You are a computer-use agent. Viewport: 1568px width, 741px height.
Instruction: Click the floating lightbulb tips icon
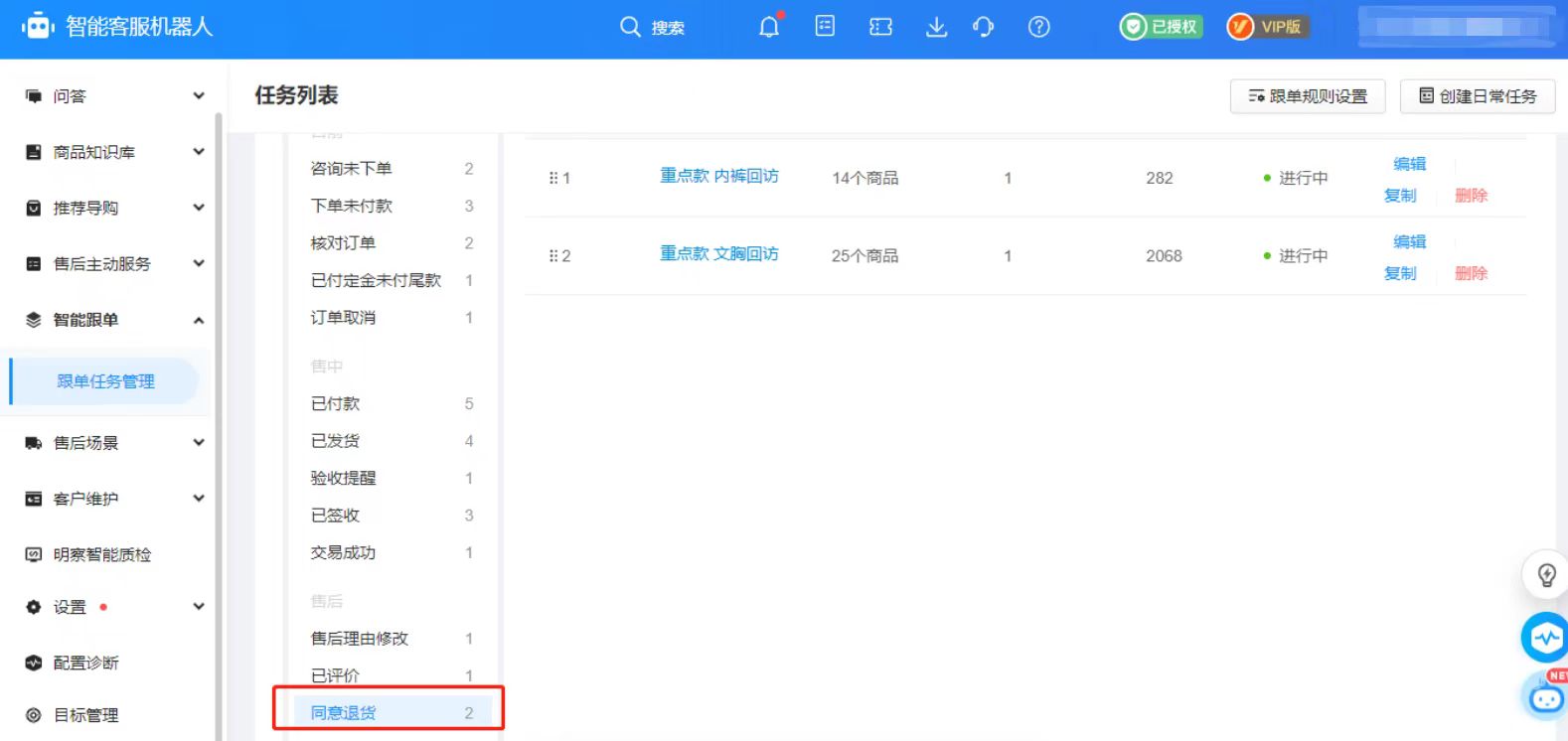pos(1546,574)
